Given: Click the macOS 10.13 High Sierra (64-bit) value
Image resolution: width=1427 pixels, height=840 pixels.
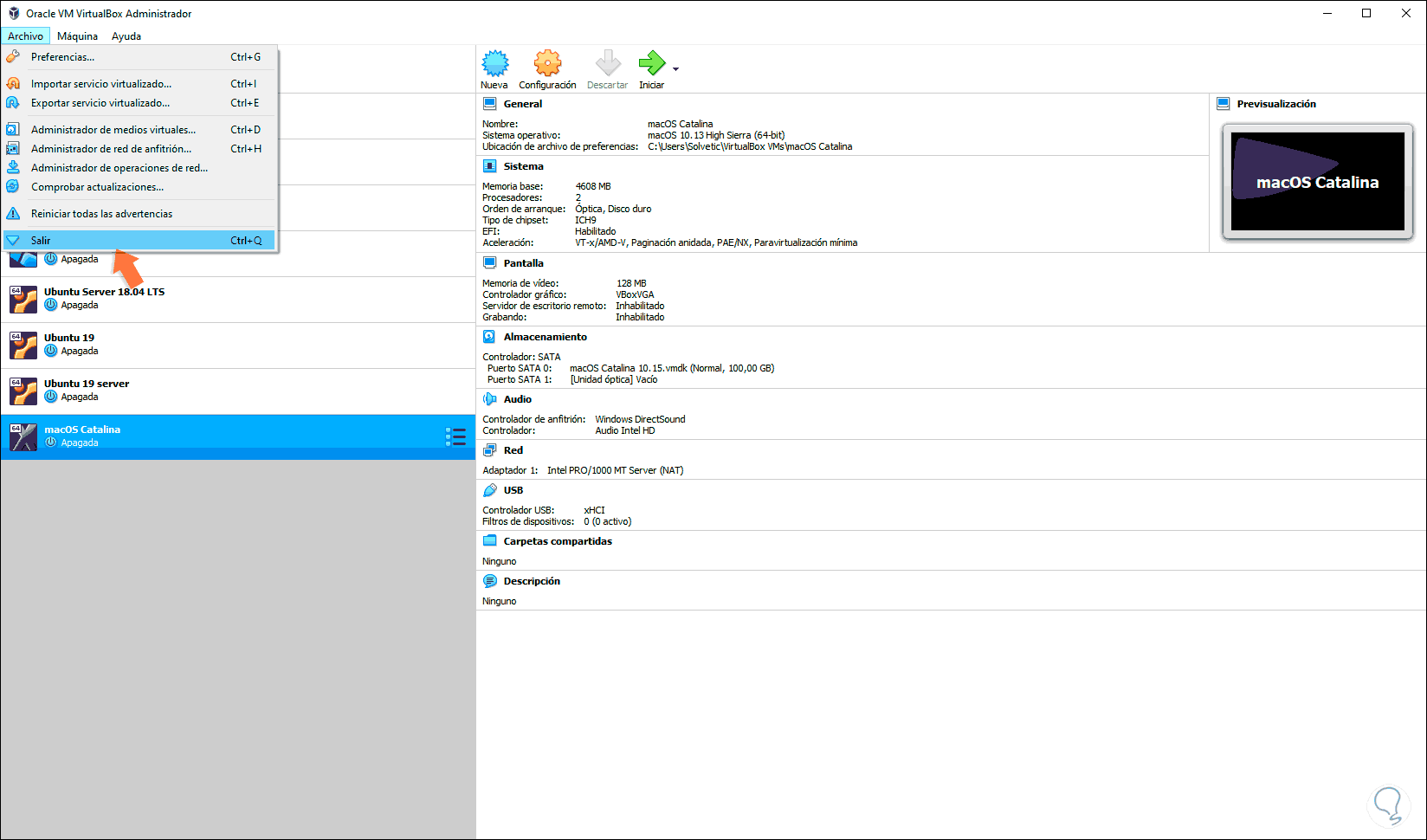Looking at the screenshot, I should [716, 135].
